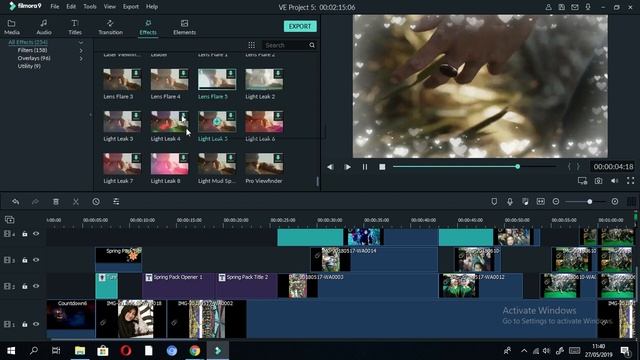Open the Export menu
Image resolution: width=640 pixels, height=360 pixels.
click(x=131, y=7)
